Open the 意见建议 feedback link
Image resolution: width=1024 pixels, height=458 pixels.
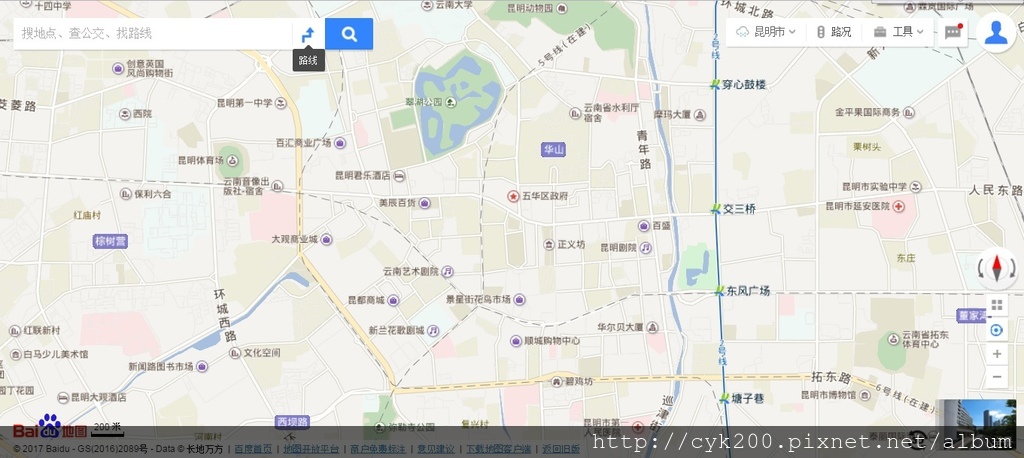[436, 450]
